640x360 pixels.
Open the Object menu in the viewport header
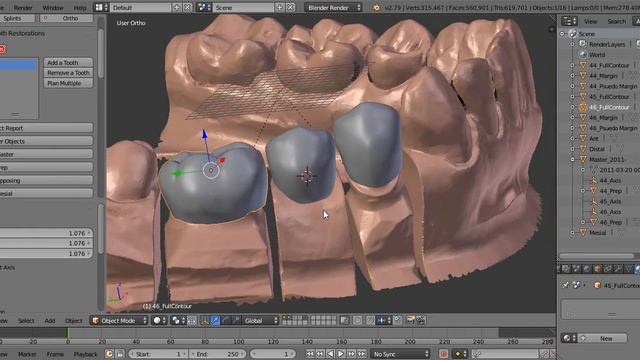click(x=73, y=321)
